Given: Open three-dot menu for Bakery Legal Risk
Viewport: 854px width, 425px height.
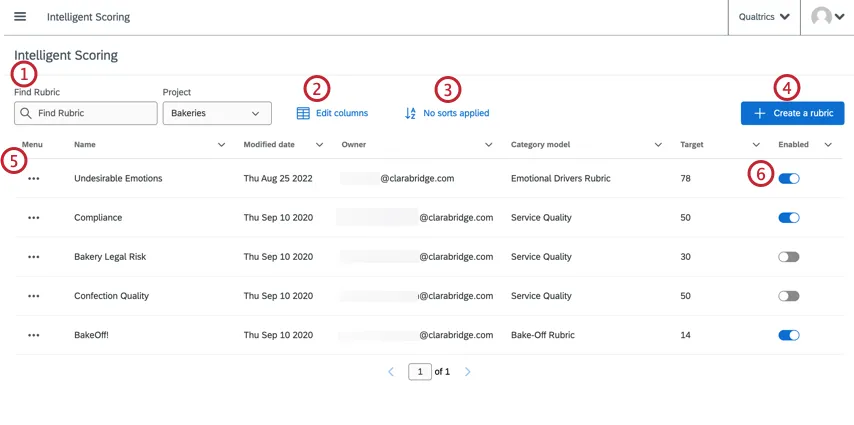Looking at the screenshot, I should (34, 257).
